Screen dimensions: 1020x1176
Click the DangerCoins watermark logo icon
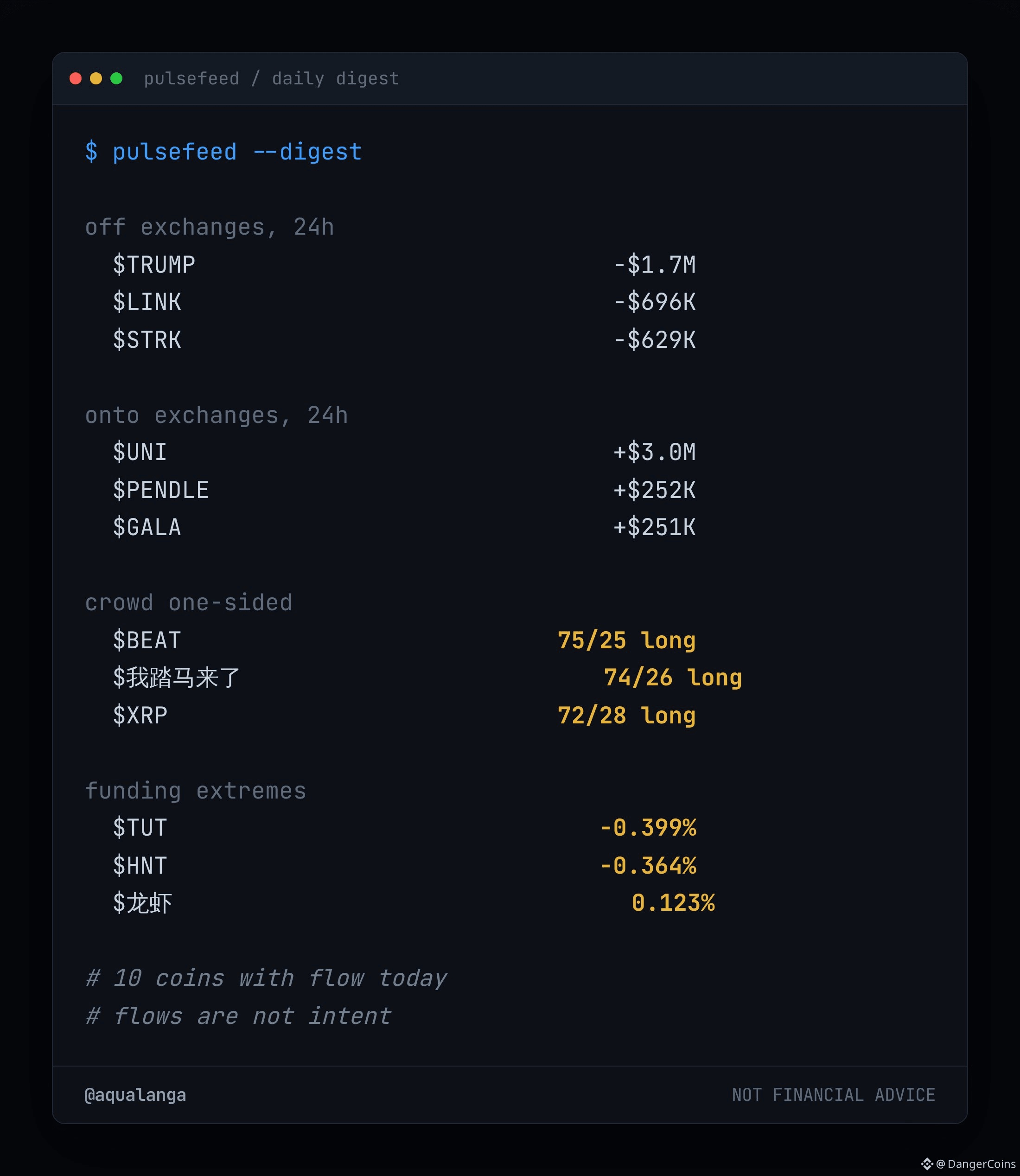(x=927, y=1163)
